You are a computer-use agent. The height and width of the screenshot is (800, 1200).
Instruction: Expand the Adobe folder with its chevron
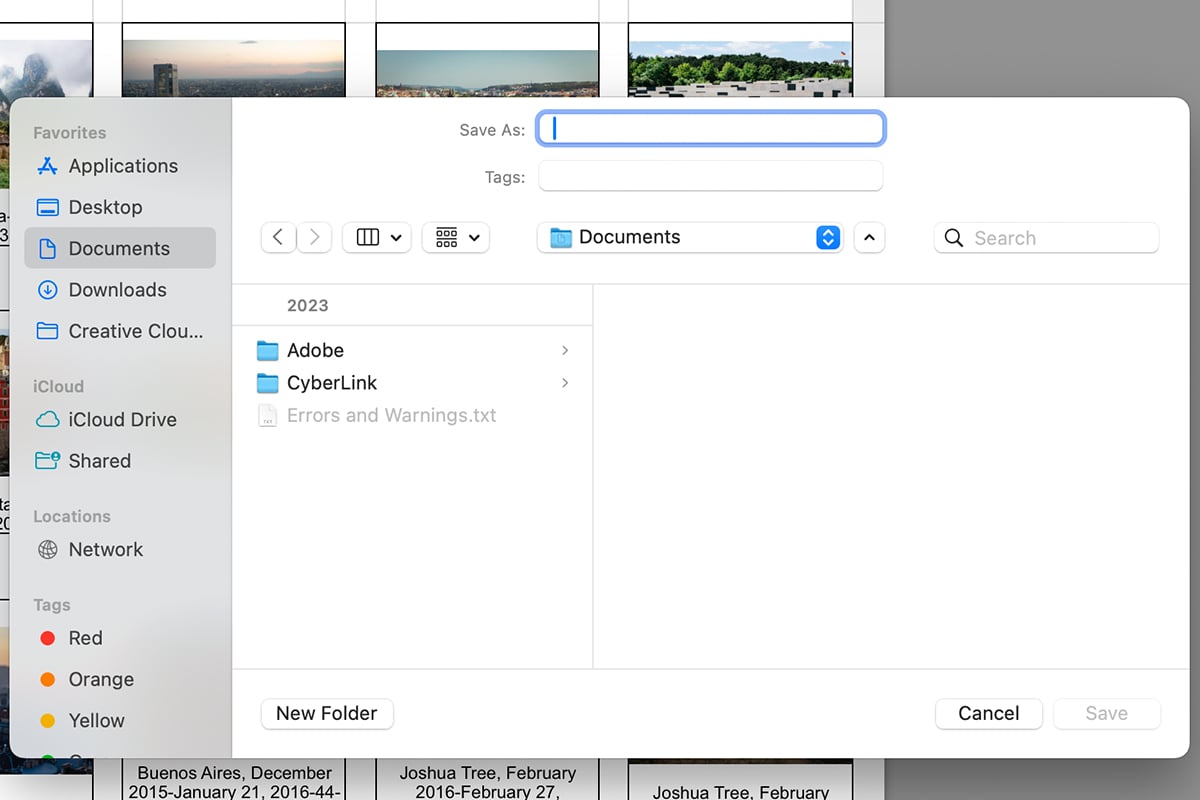tap(566, 351)
